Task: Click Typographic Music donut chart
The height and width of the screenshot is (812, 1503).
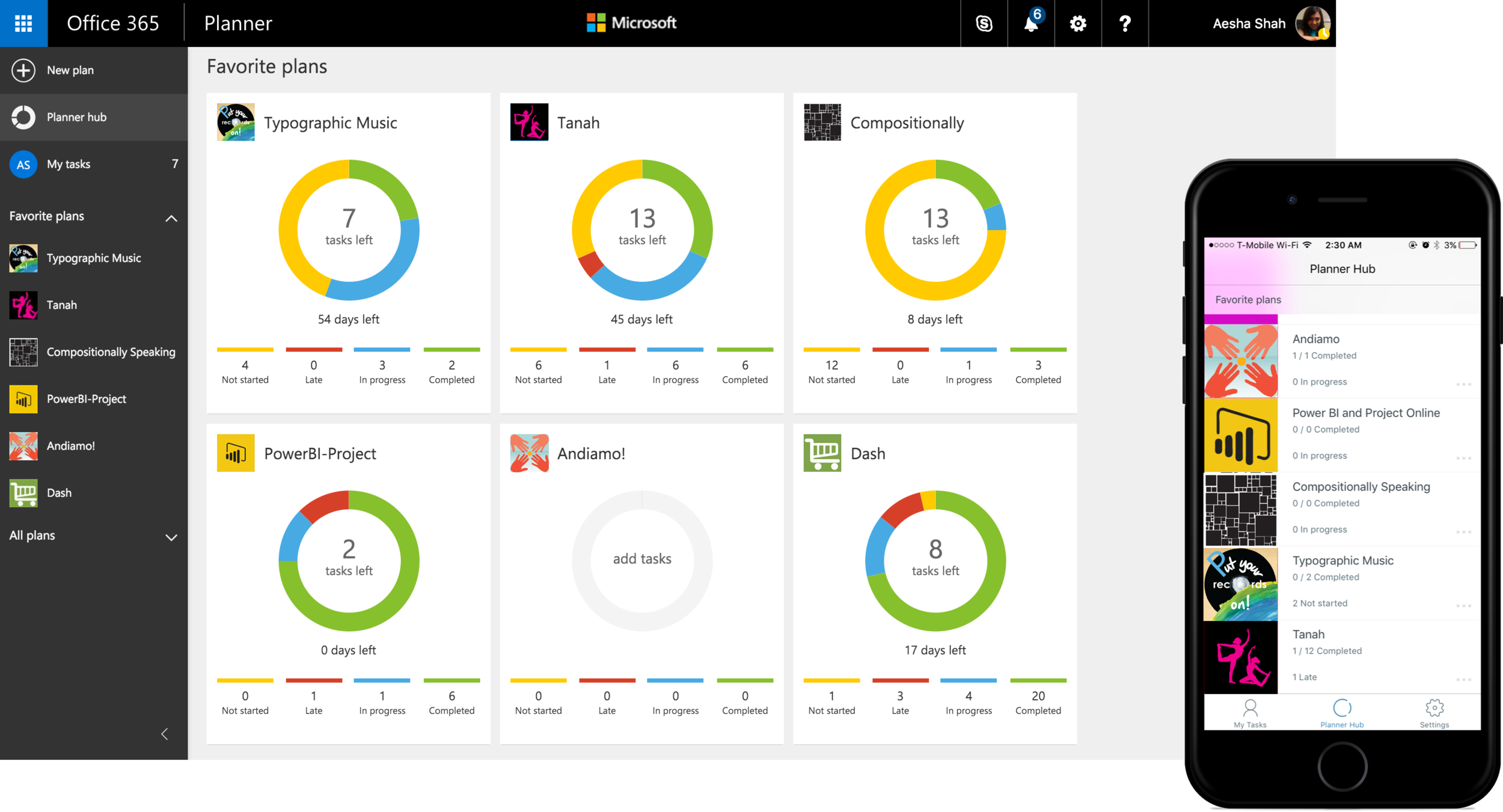Action: tap(349, 230)
